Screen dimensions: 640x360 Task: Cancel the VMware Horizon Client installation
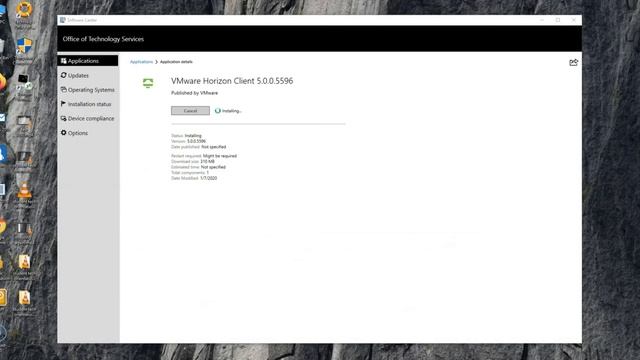[x=190, y=111]
